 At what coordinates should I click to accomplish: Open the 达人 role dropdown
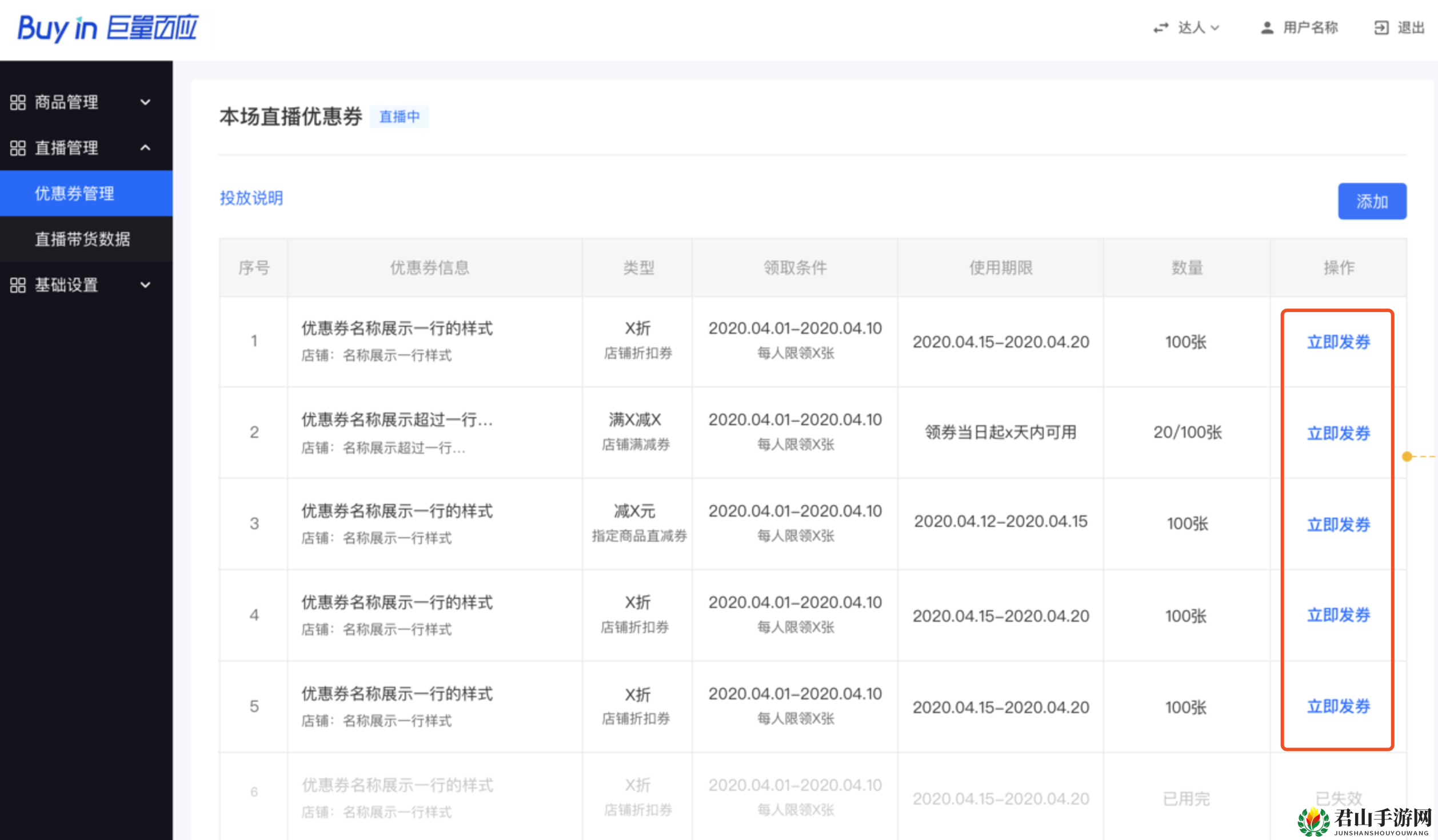click(x=1198, y=27)
